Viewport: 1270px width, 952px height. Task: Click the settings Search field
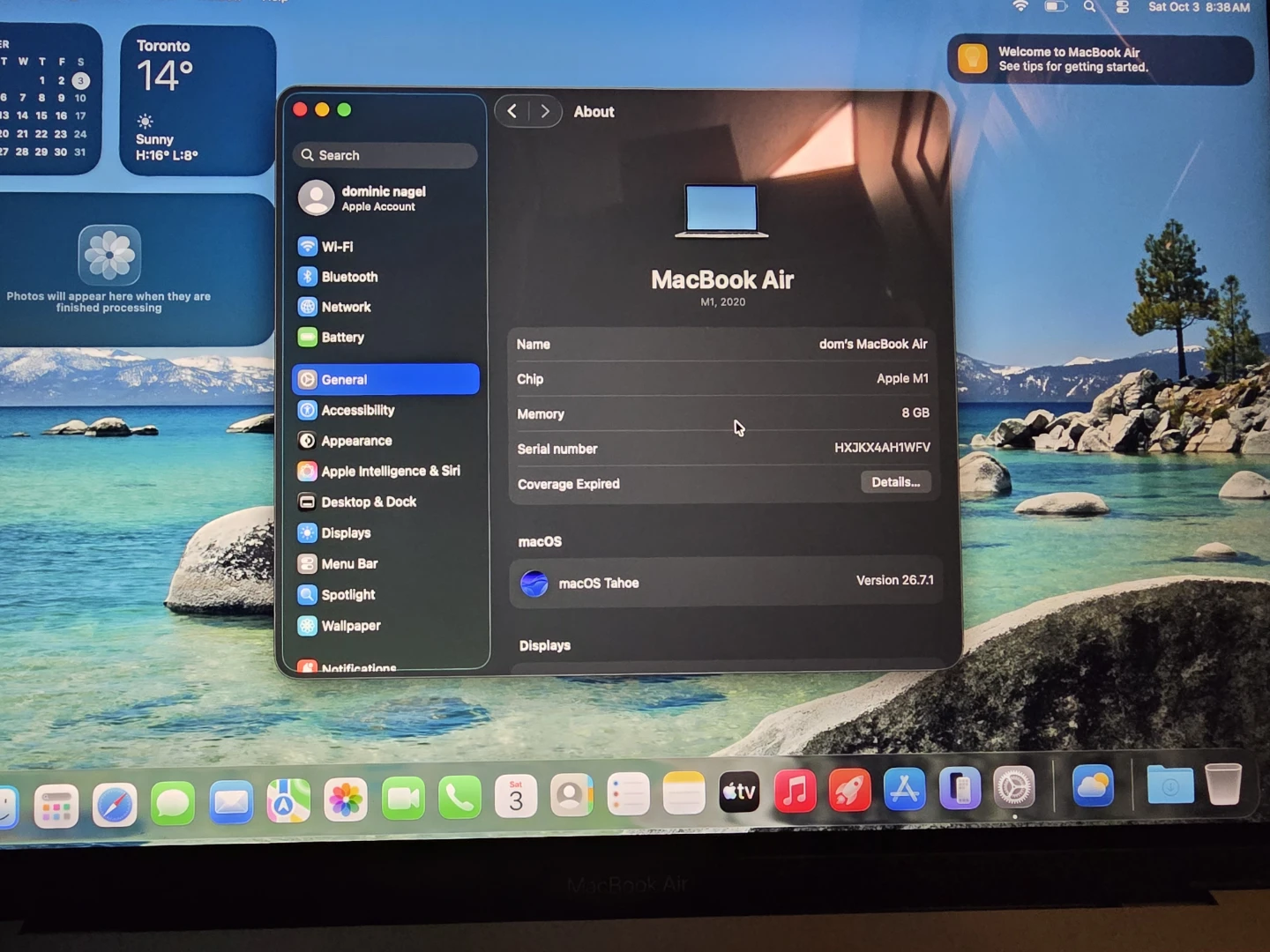[385, 155]
